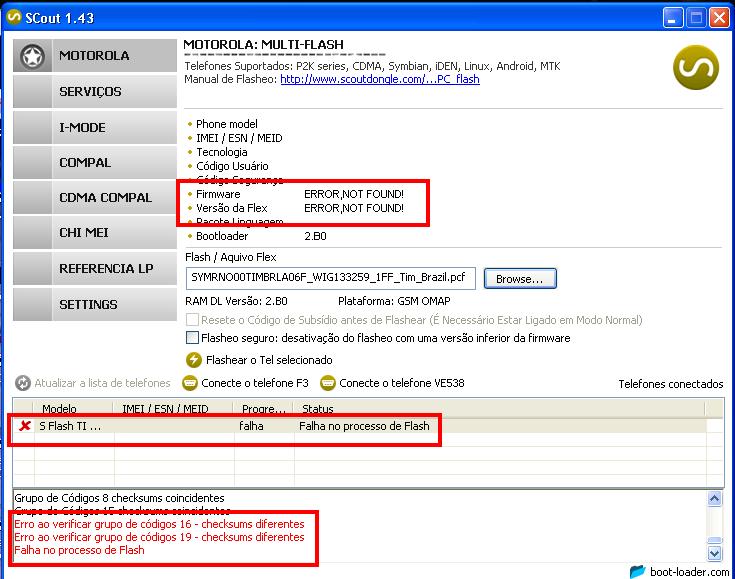Select error line for grupo de códigos 16
Image resolution: width=735 pixels, height=579 pixels.
159,524
